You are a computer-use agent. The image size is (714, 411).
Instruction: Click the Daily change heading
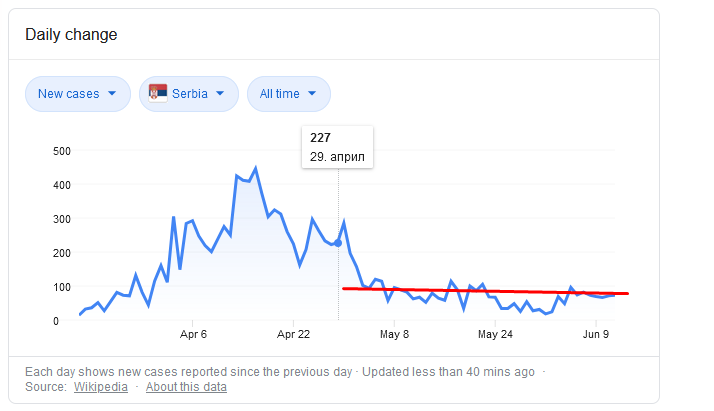coord(71,35)
